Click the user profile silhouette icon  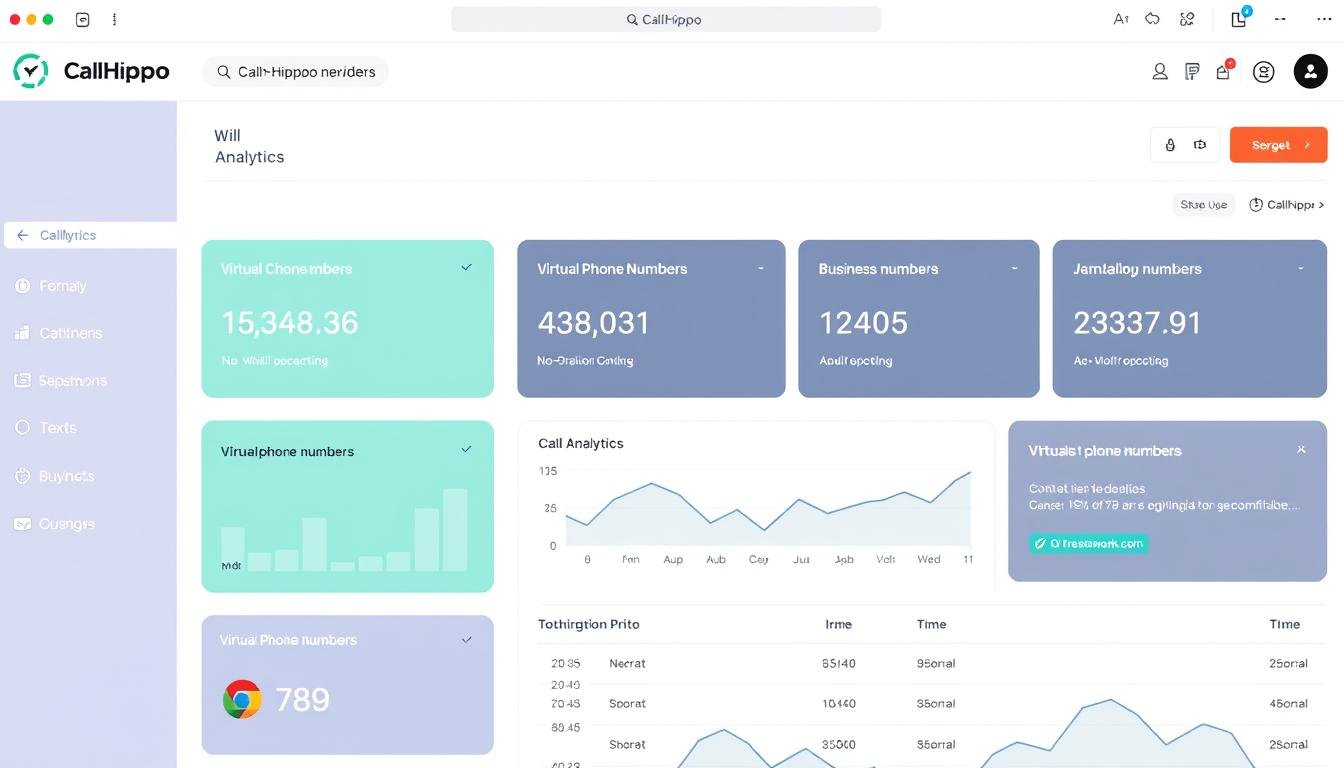coord(1159,71)
